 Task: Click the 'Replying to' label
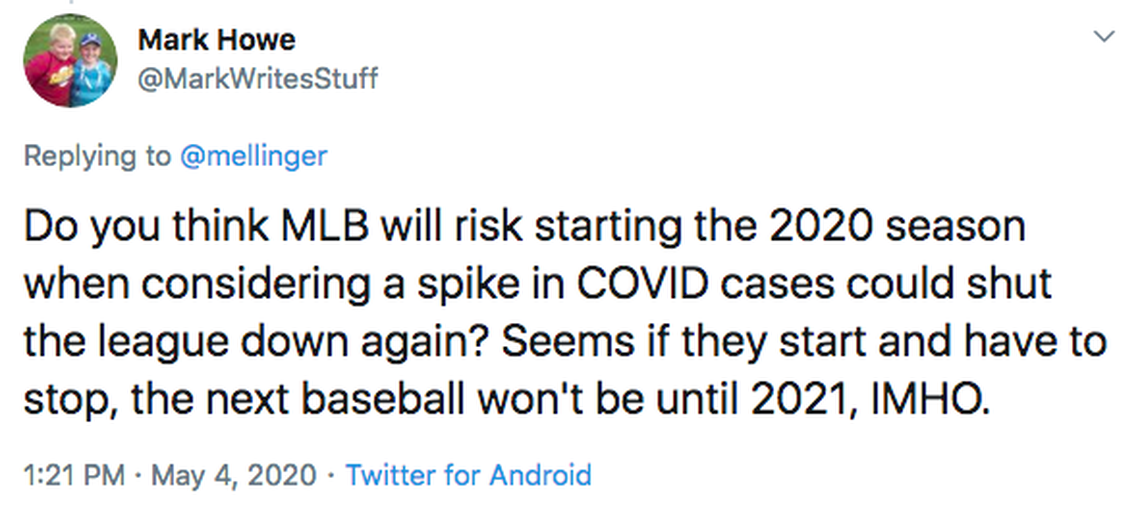(97, 156)
